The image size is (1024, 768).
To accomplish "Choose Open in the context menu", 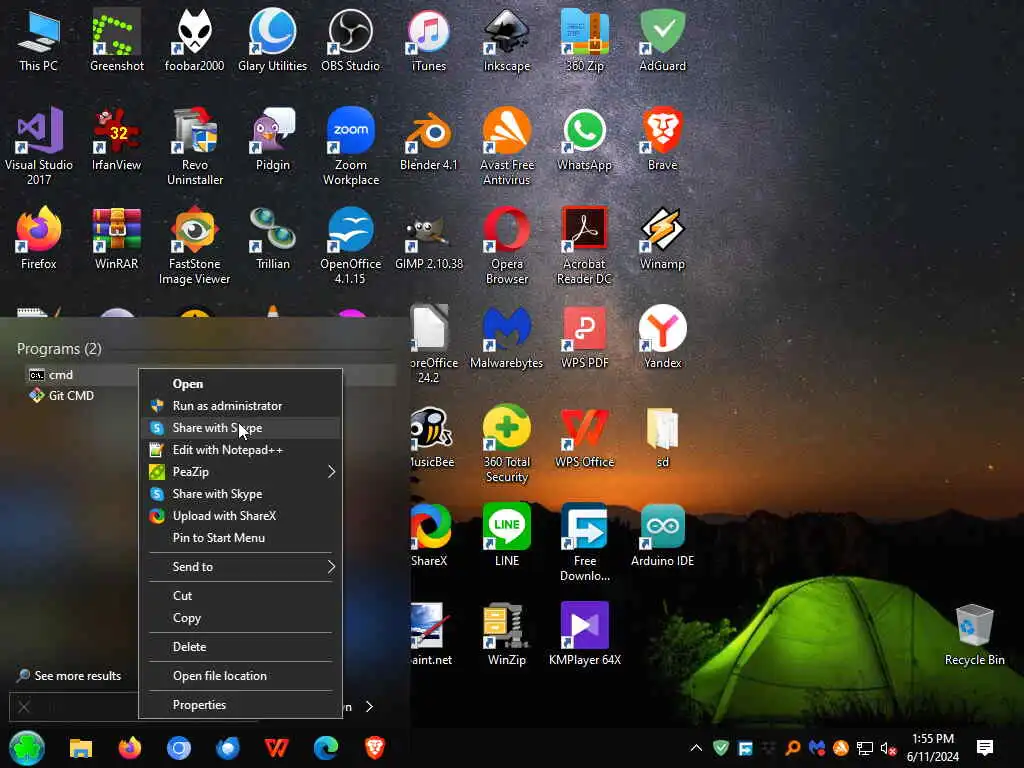I will tap(240, 384).
